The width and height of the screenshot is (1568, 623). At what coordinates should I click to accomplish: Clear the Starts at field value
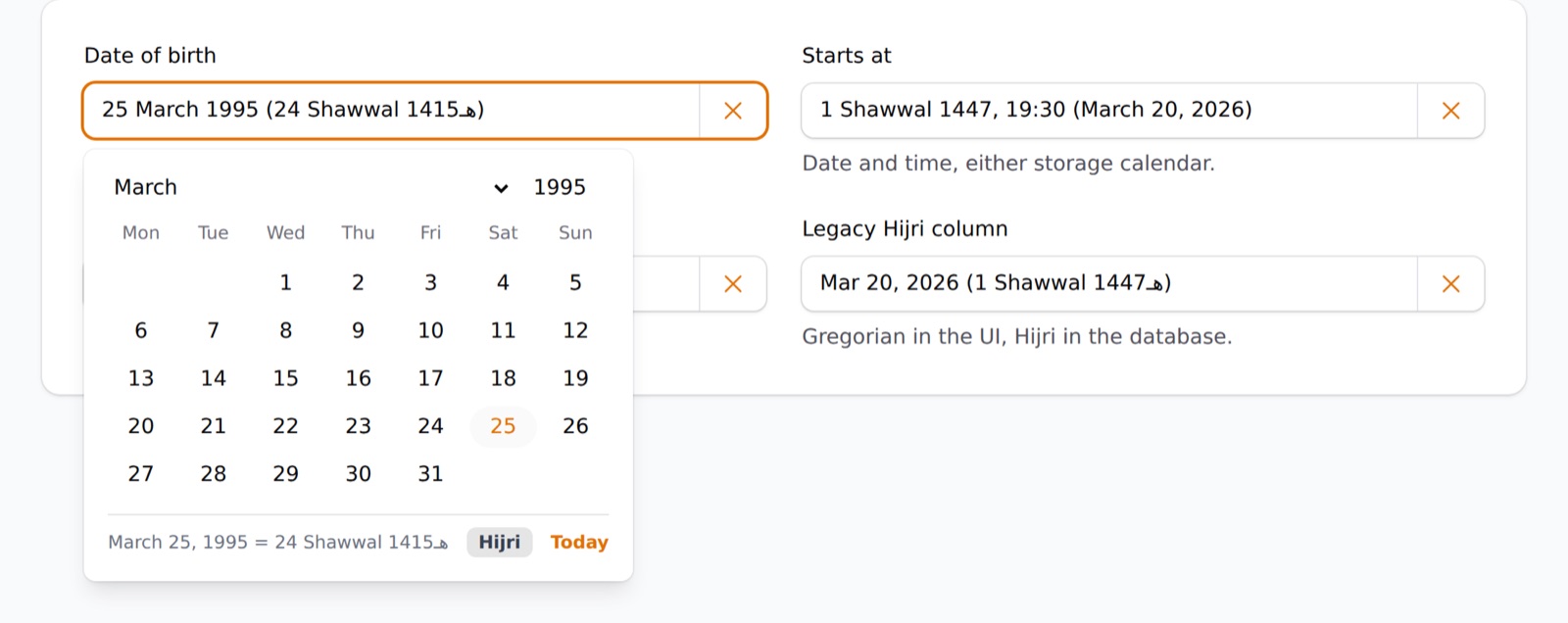coord(1451,111)
